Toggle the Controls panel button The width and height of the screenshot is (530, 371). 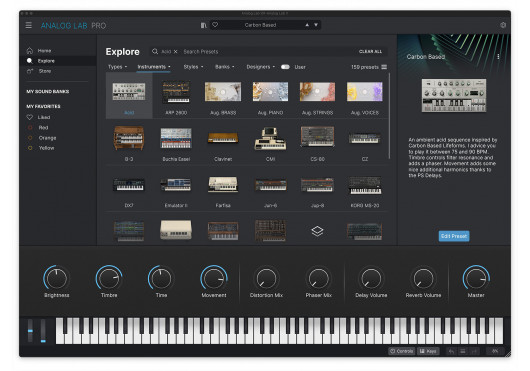(x=402, y=351)
